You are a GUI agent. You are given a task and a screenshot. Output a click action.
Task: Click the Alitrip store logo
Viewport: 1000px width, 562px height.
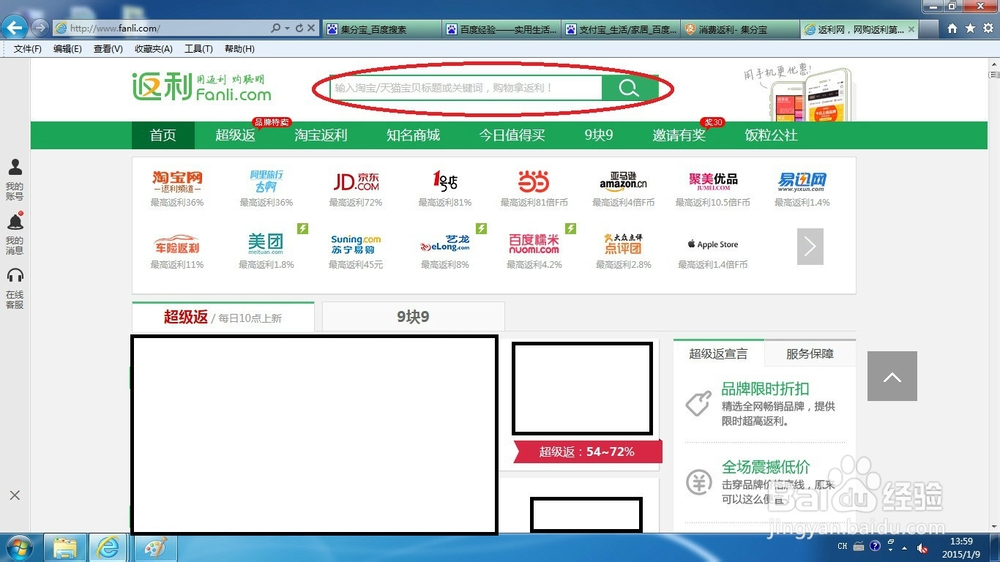(x=267, y=181)
